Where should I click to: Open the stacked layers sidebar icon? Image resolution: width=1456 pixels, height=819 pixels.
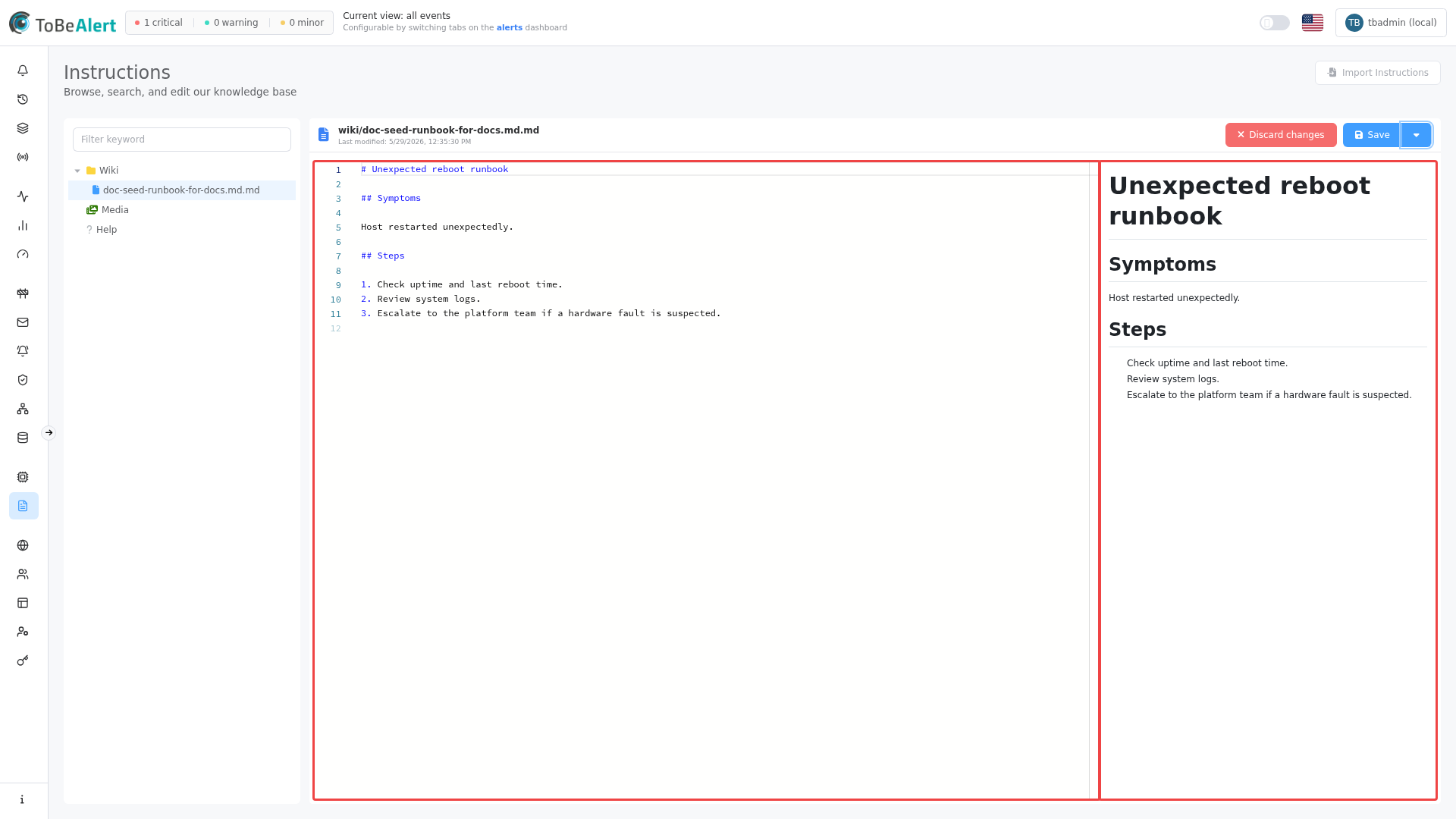coord(23,128)
